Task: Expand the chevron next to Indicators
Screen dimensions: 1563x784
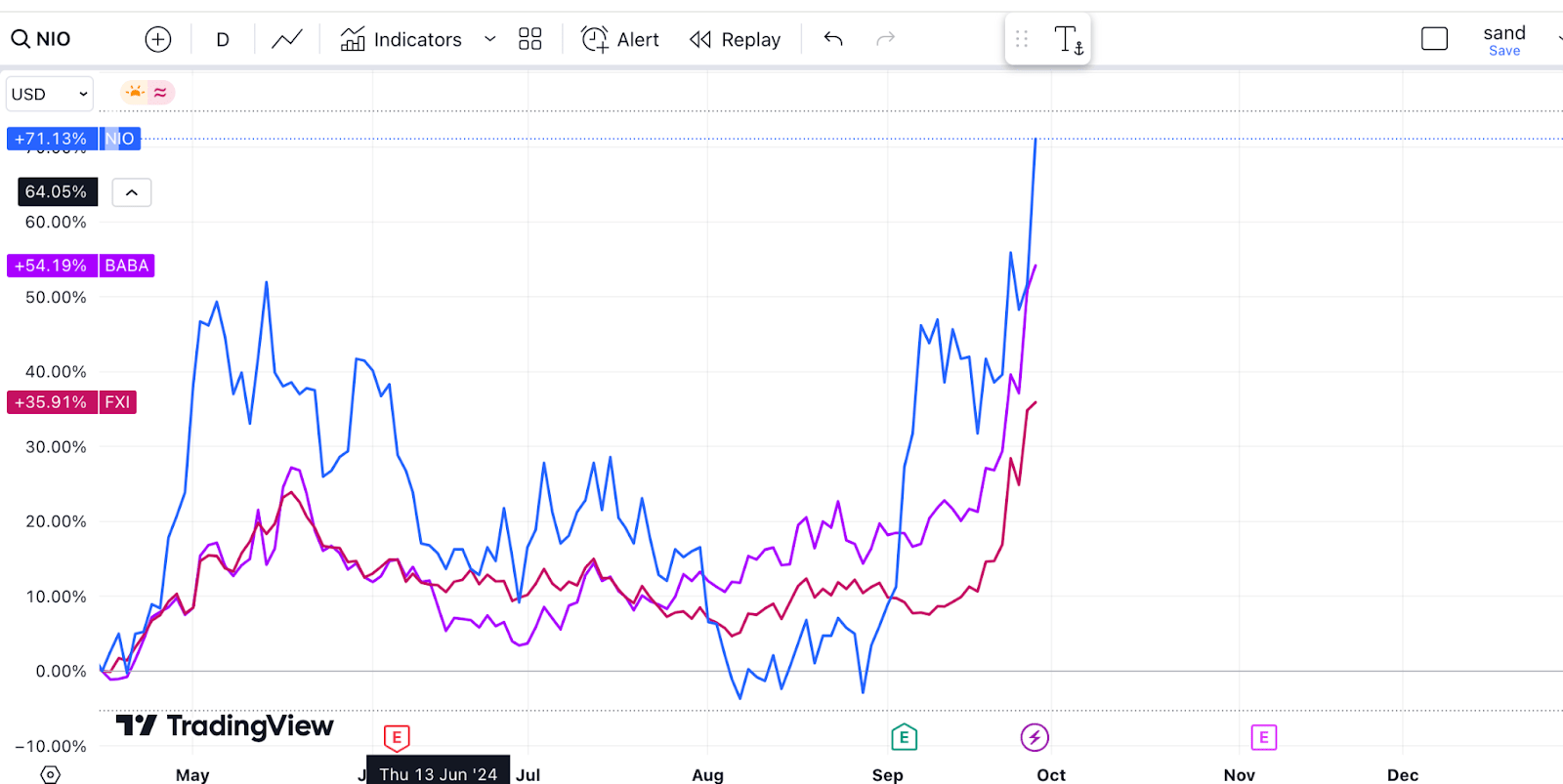Action: coord(490,39)
